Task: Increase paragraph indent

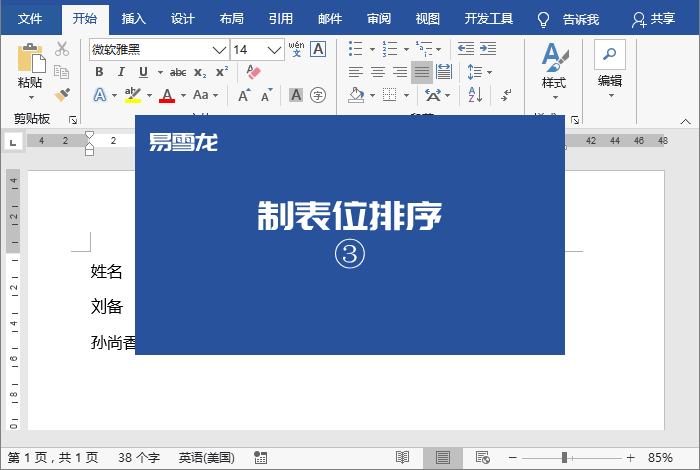Action: tap(488, 49)
